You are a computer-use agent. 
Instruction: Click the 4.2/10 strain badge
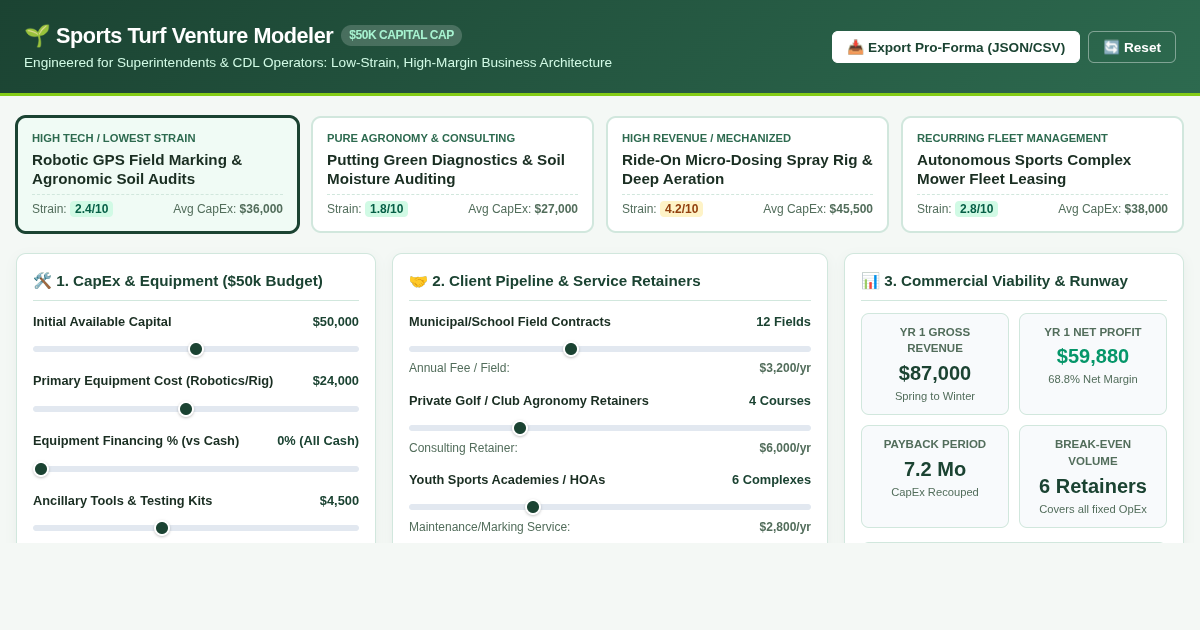tap(681, 209)
